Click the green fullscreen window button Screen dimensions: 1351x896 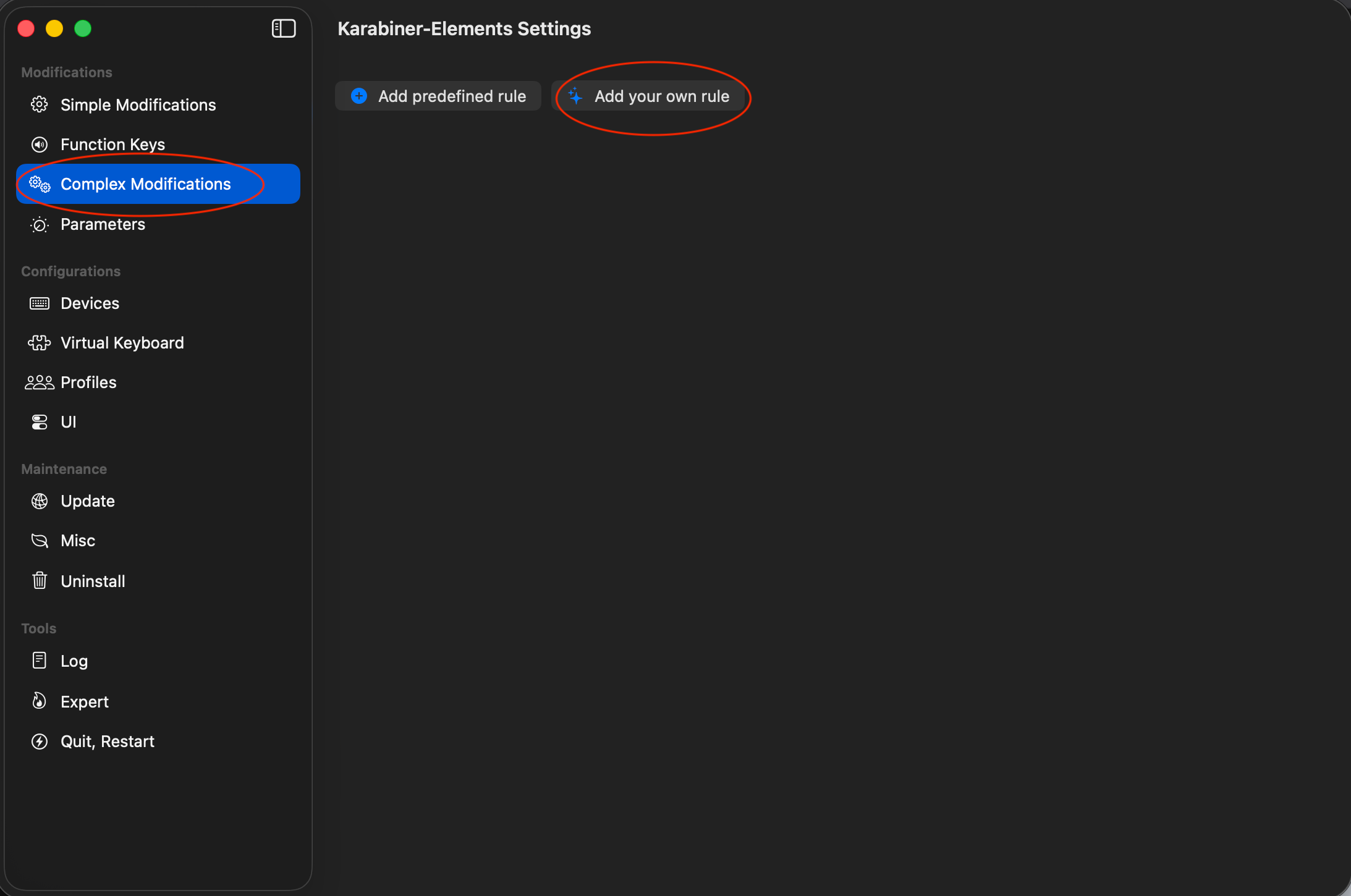tap(83, 28)
